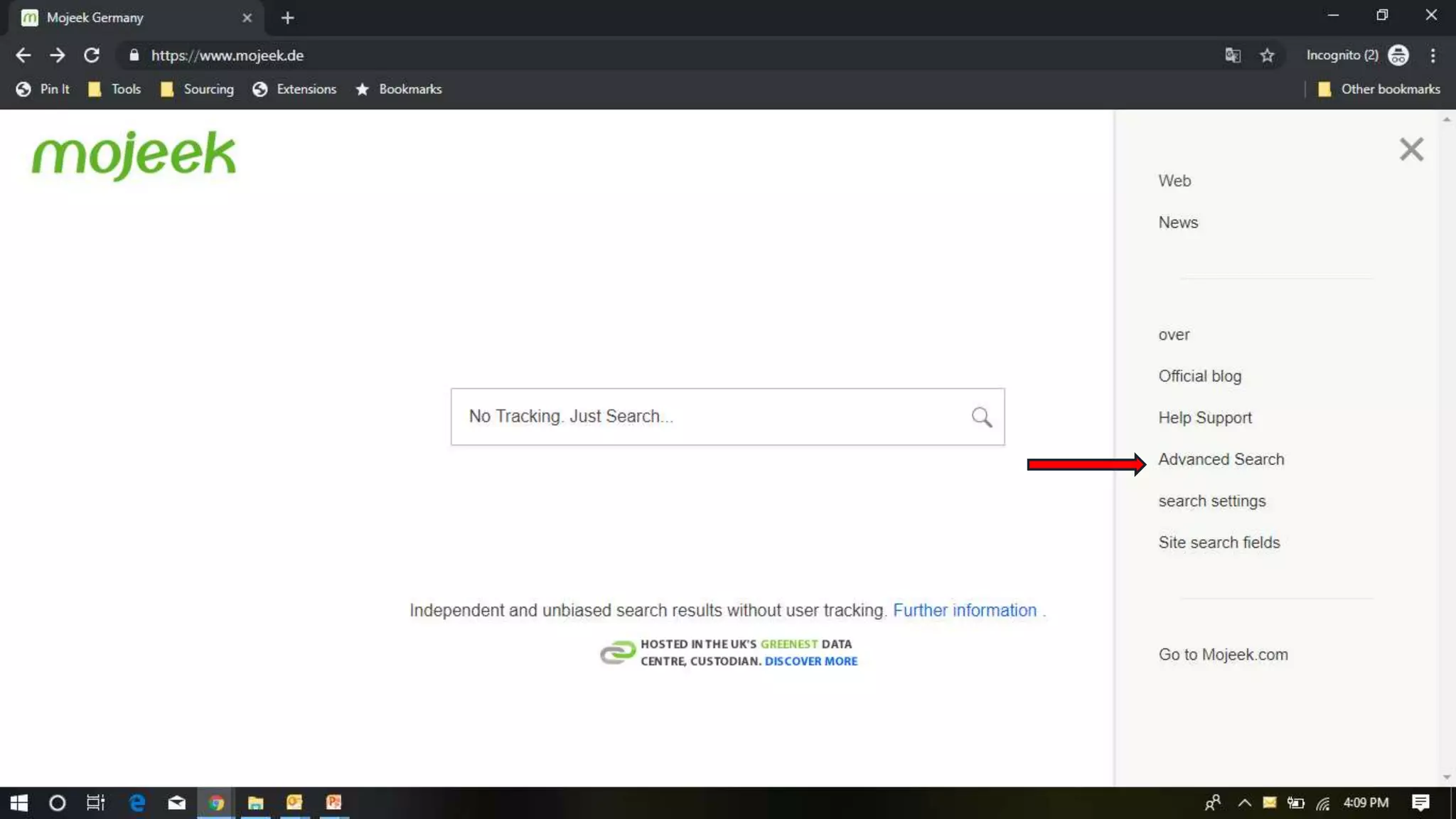
Task: Go back with browser back arrow
Action: (23, 55)
